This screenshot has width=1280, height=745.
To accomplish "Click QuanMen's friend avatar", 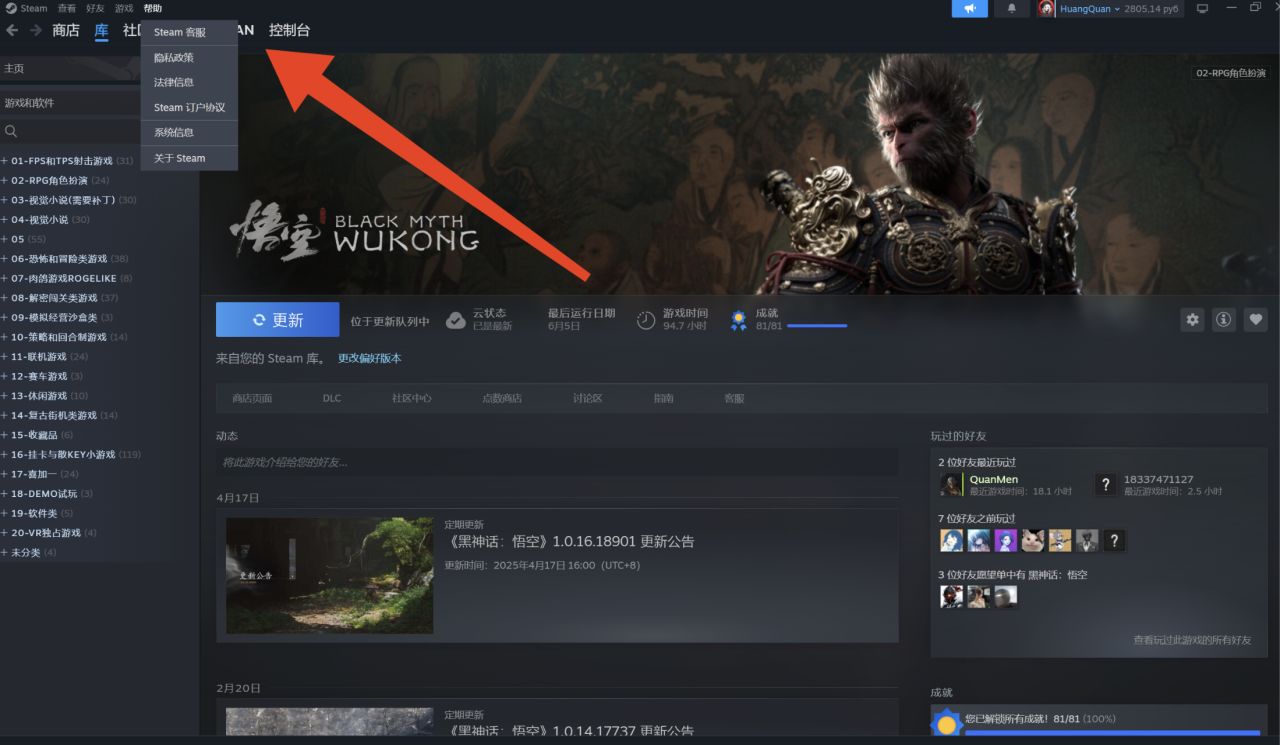I will [x=952, y=485].
